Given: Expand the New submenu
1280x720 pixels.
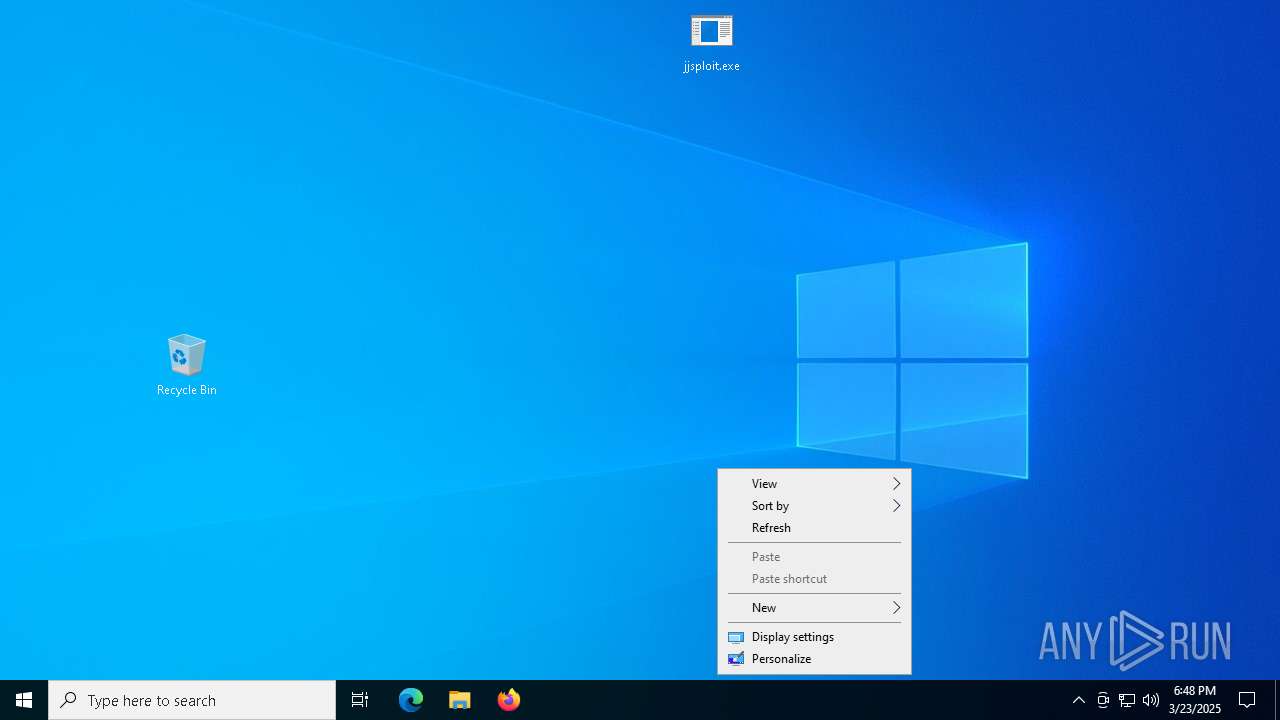Looking at the screenshot, I should point(814,608).
